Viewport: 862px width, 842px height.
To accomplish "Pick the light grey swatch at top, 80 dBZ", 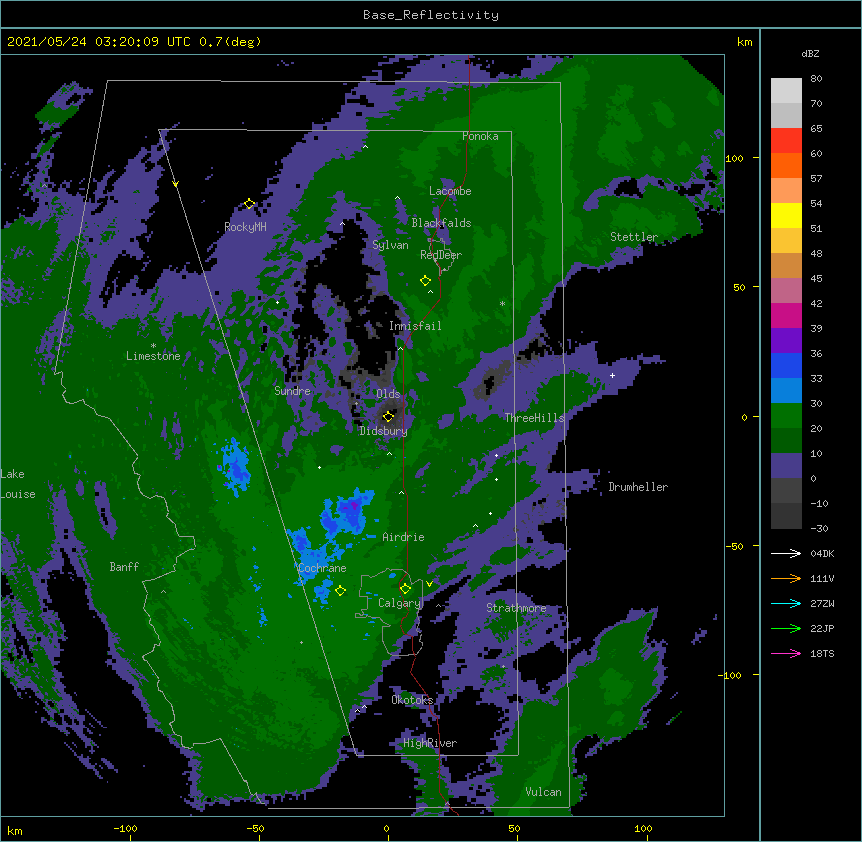I will (786, 91).
